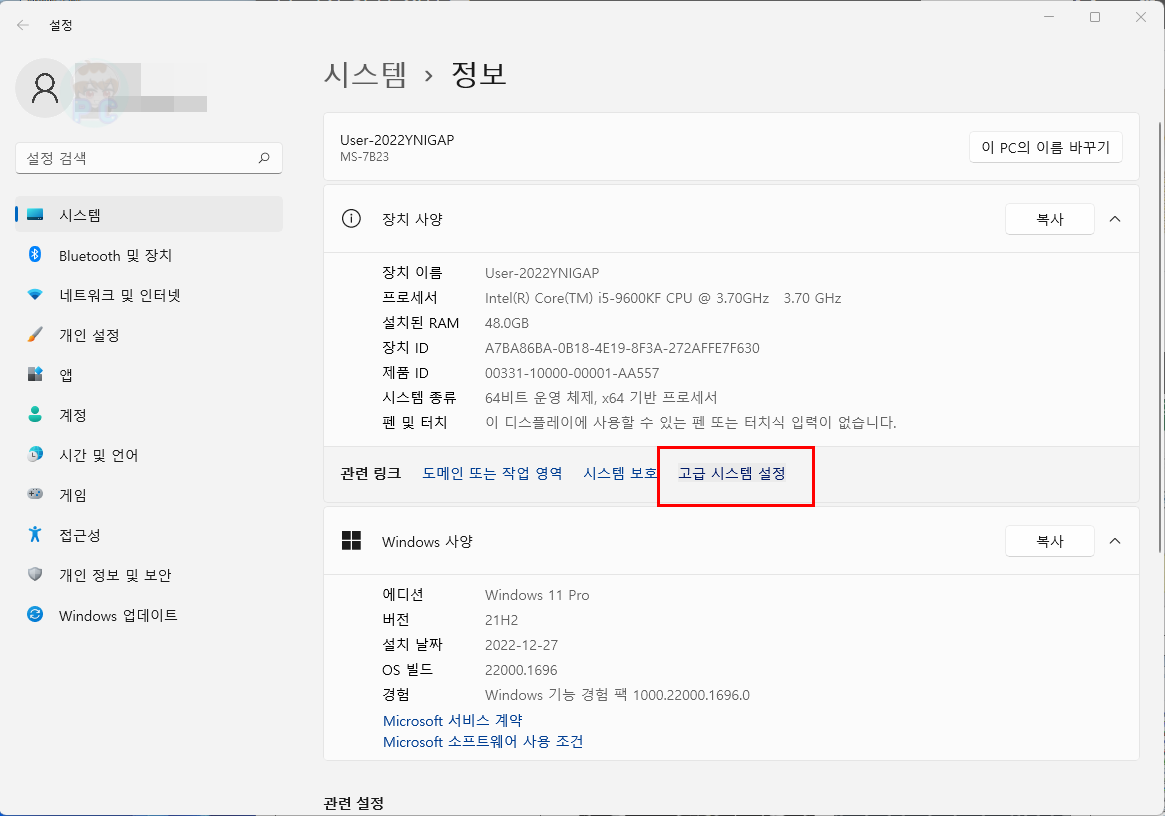The height and width of the screenshot is (816, 1165).
Task: Open Bluetooth 및 장치 settings
Action: click(149, 255)
